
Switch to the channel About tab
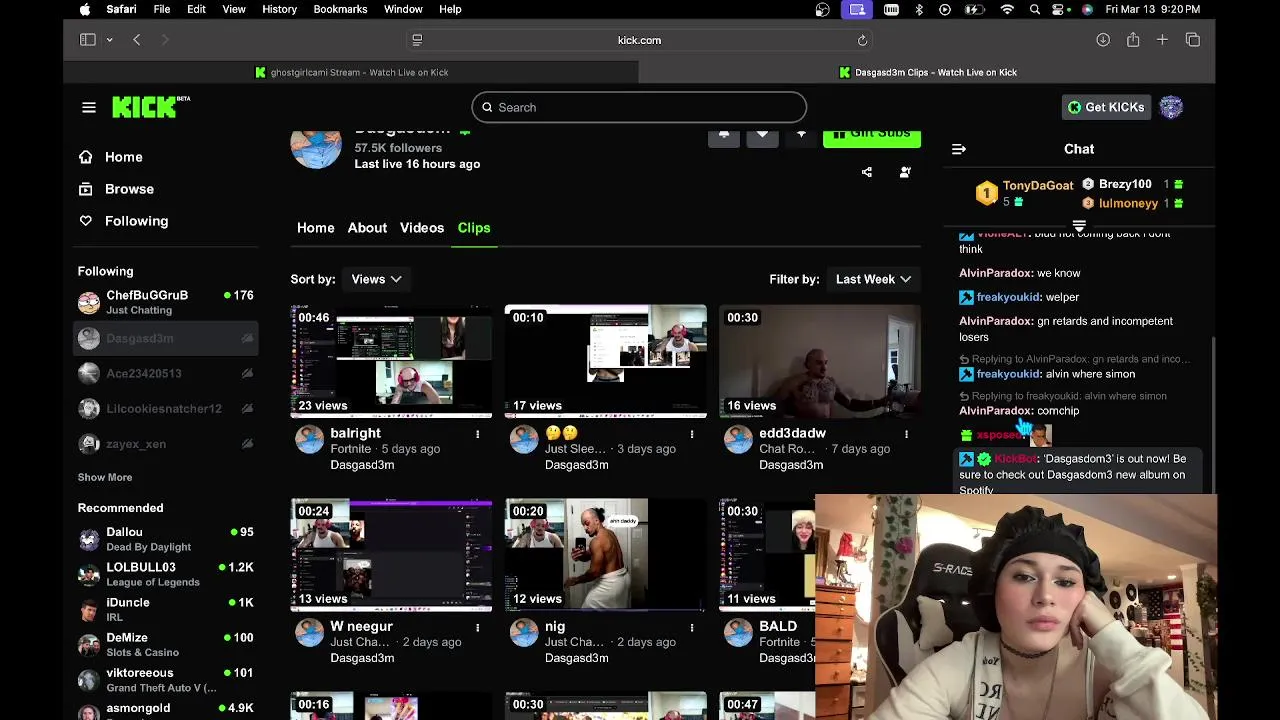(367, 228)
